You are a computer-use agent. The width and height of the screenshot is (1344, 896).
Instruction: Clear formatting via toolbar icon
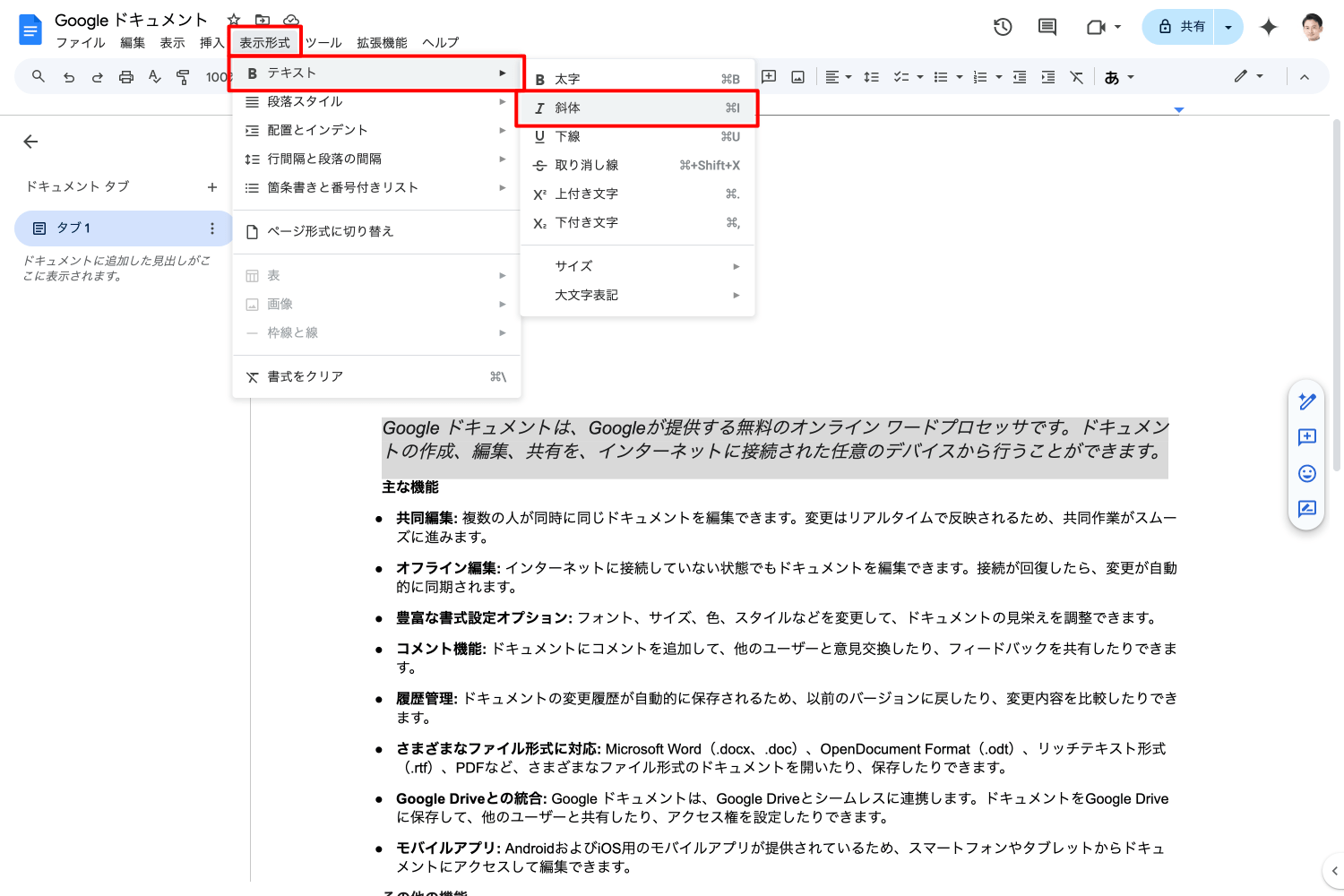click(x=1077, y=77)
